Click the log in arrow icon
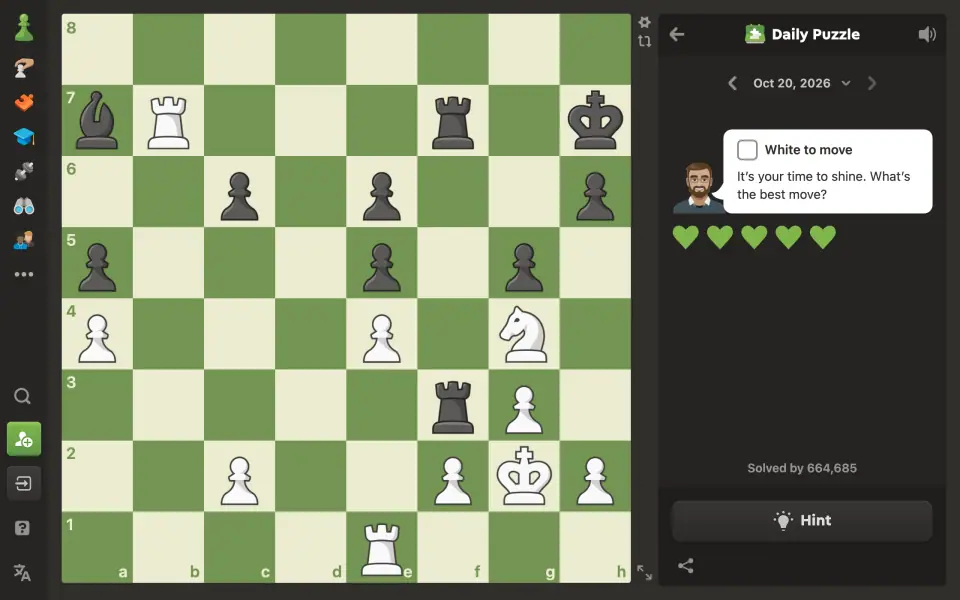 click(x=24, y=484)
